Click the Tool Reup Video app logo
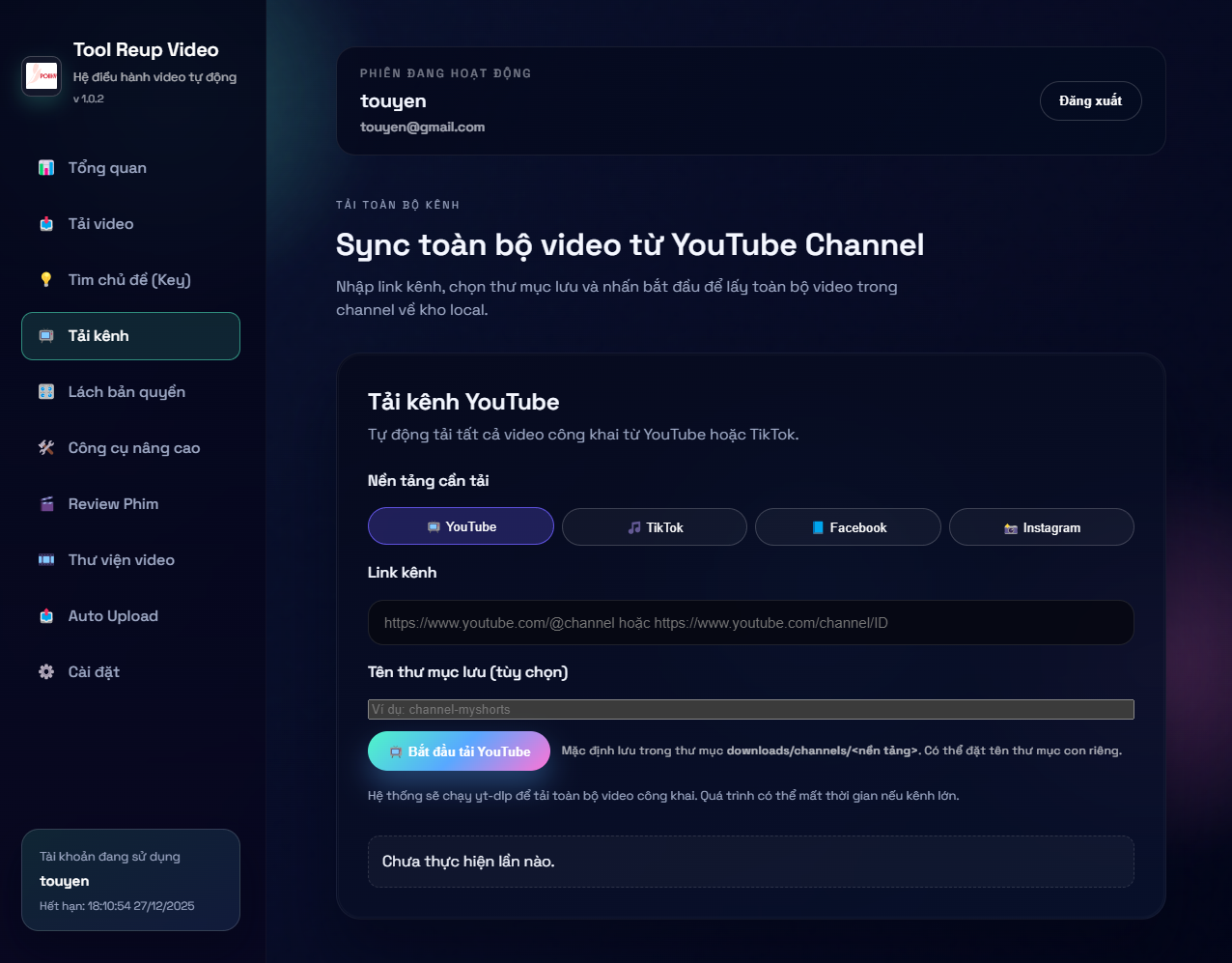 click(x=42, y=75)
